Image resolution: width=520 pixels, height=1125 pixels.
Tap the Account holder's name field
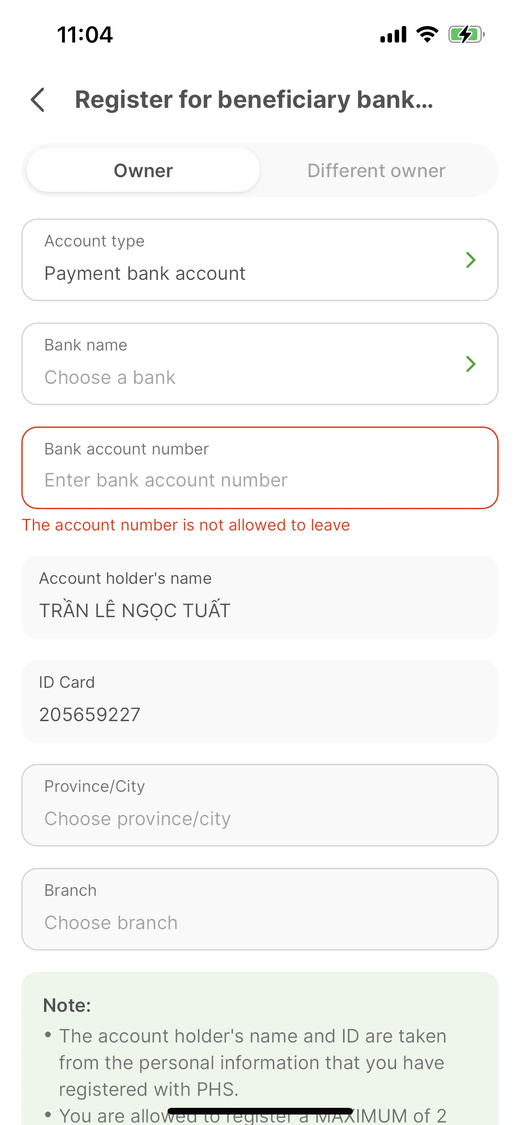pos(260,597)
